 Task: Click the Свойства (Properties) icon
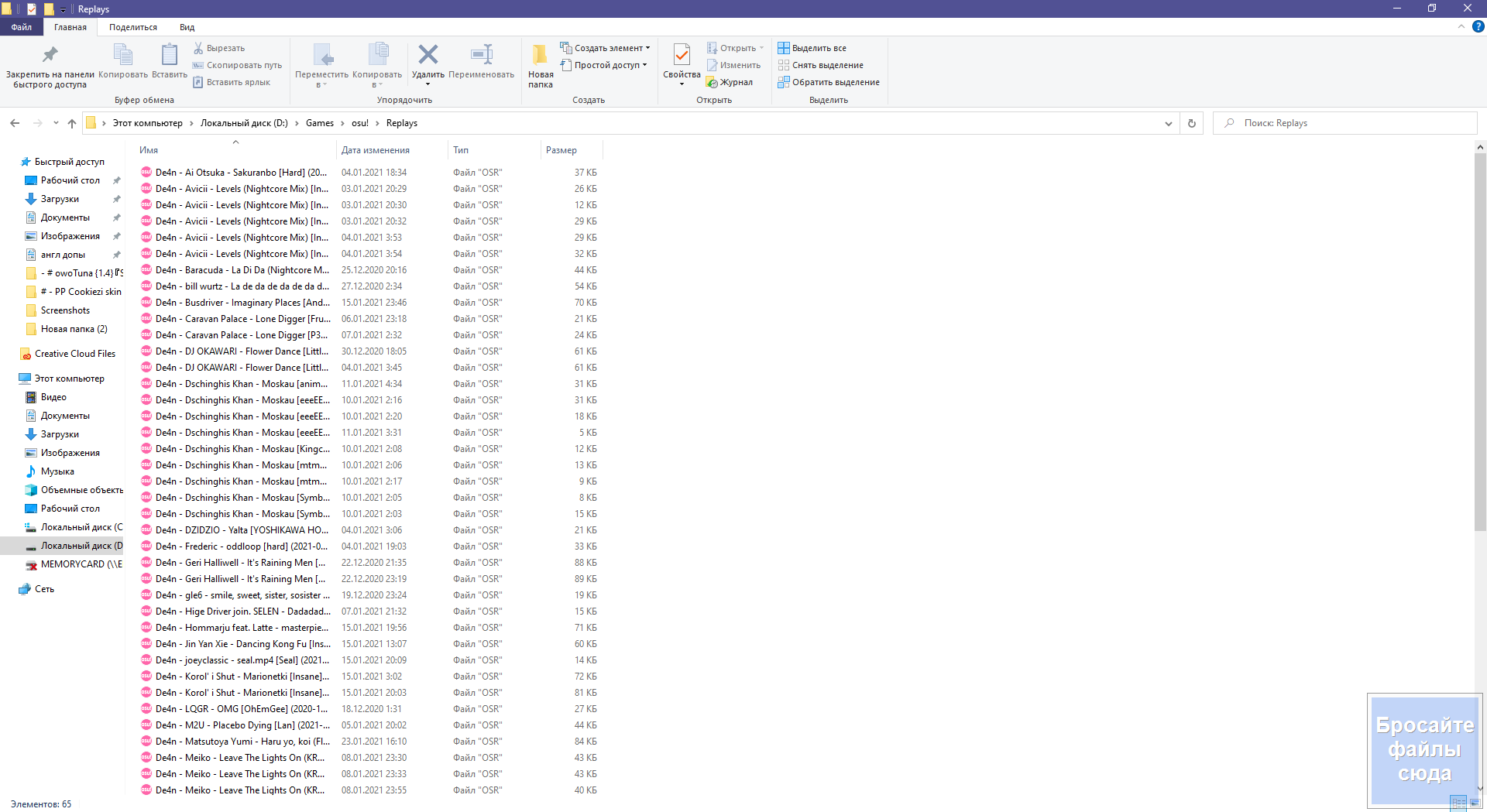point(682,56)
